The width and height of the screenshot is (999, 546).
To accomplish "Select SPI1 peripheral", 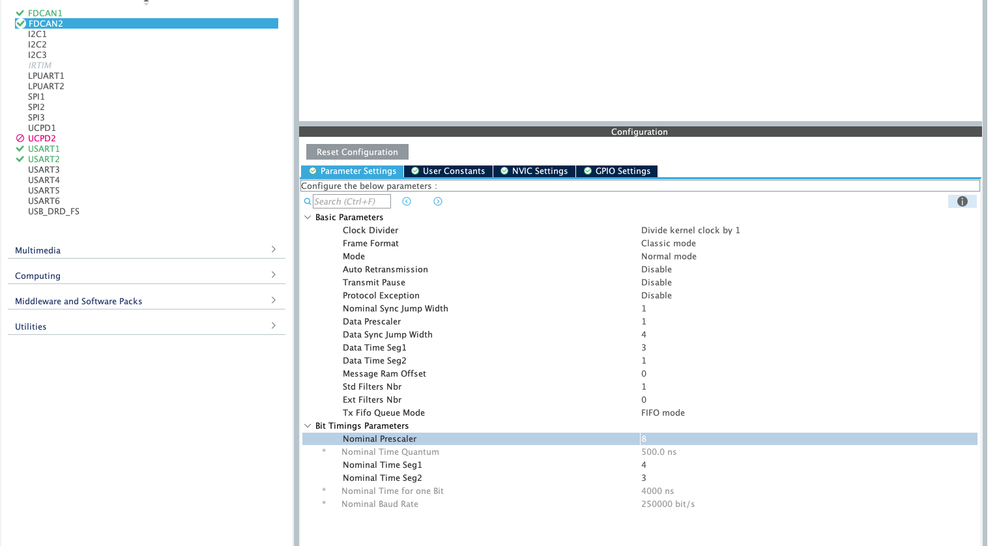I will [x=36, y=97].
